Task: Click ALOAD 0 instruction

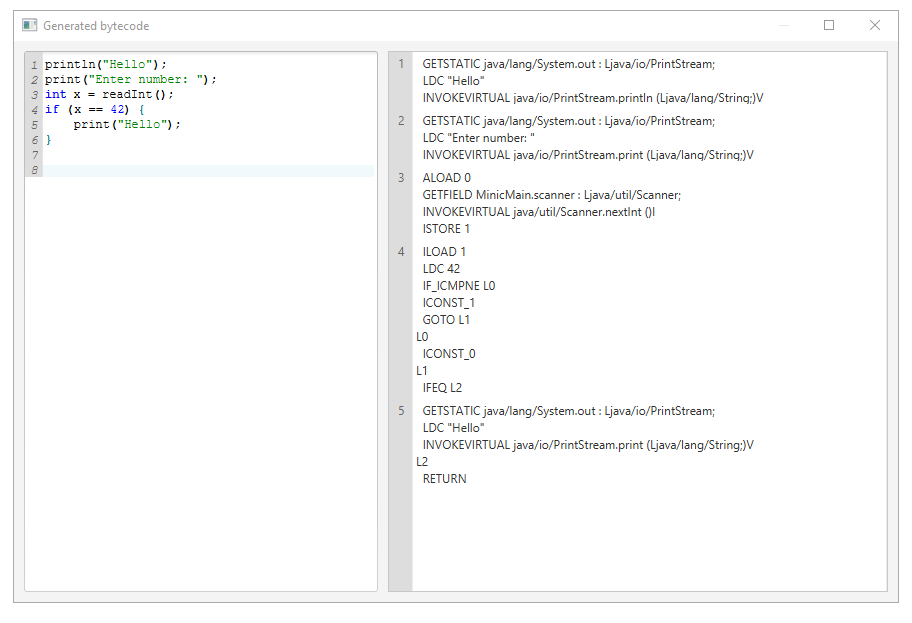Action: pyautogui.click(x=447, y=177)
